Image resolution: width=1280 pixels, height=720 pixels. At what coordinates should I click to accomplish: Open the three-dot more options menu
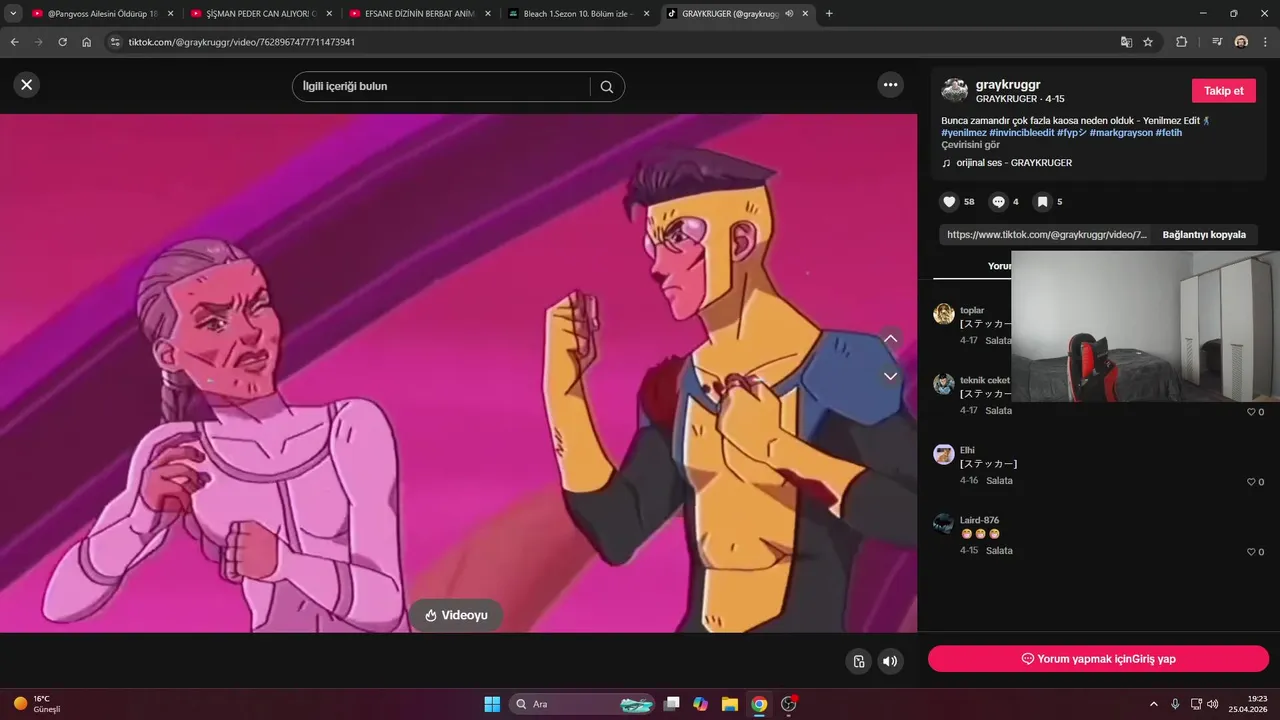[x=890, y=85]
